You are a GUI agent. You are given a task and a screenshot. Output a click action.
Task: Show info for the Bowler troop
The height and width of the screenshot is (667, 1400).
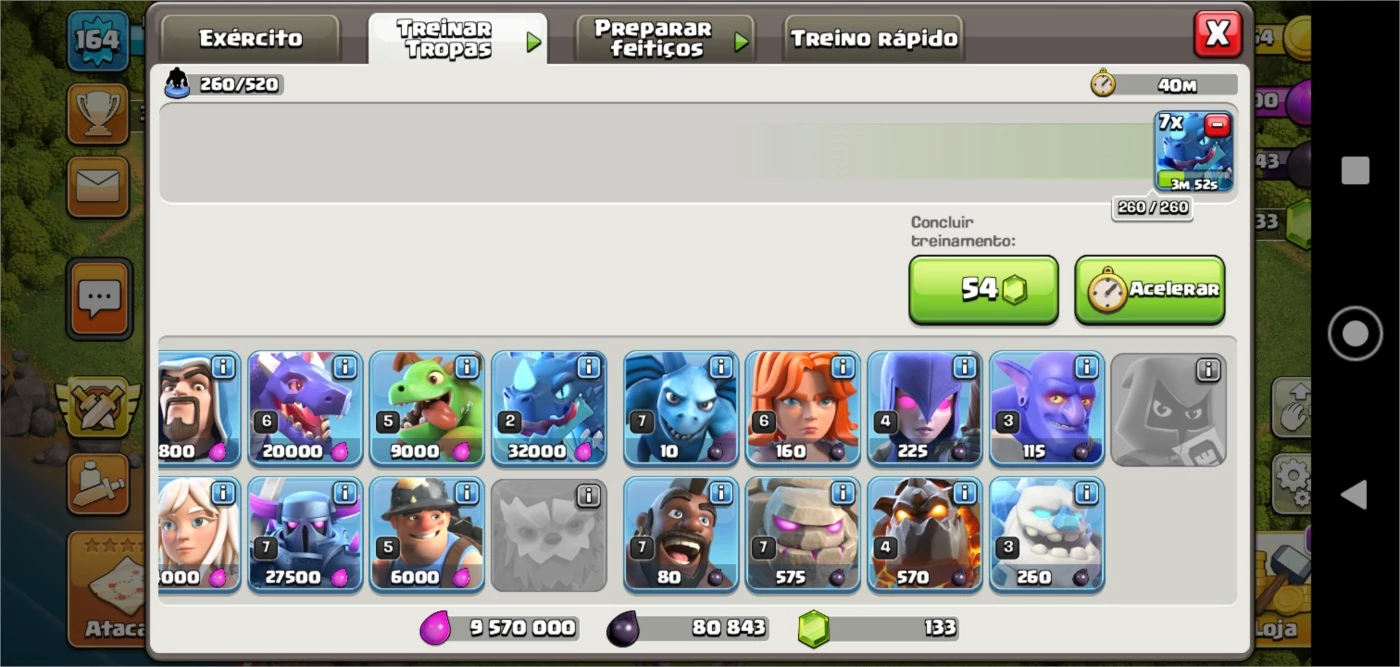[1086, 367]
